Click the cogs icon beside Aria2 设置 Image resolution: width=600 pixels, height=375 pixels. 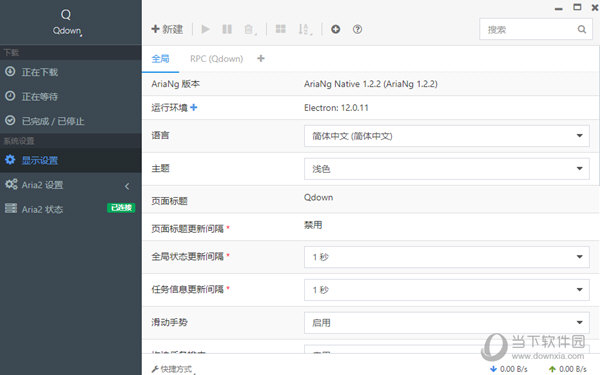coord(11,184)
